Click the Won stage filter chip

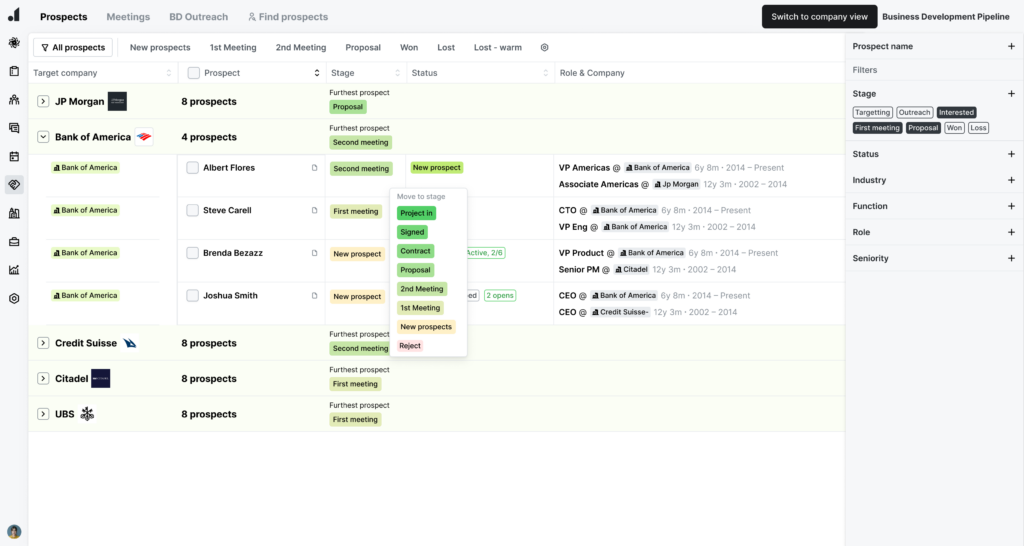pyautogui.click(x=954, y=128)
